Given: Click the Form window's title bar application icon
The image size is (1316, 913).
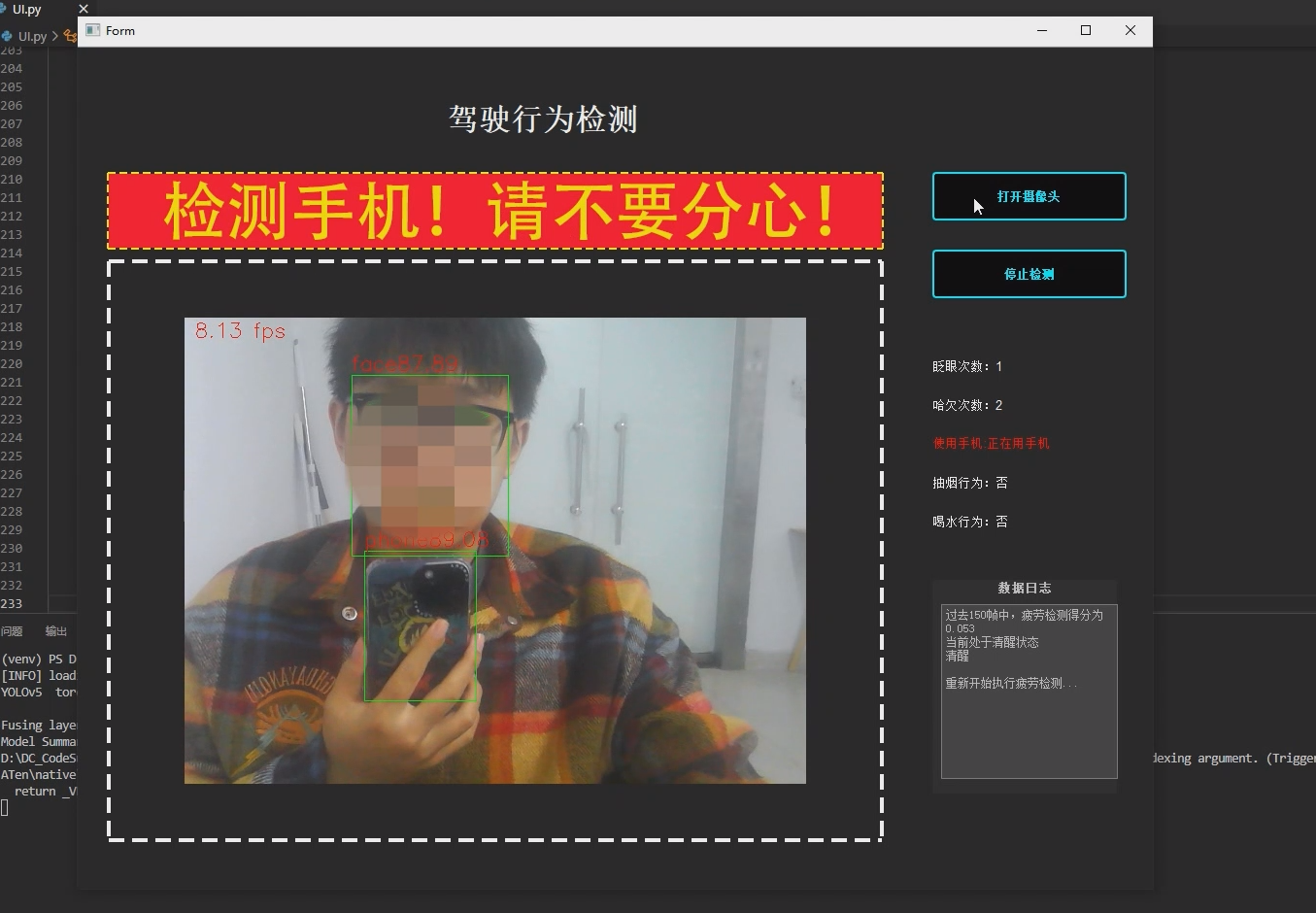Looking at the screenshot, I should pos(92,30).
